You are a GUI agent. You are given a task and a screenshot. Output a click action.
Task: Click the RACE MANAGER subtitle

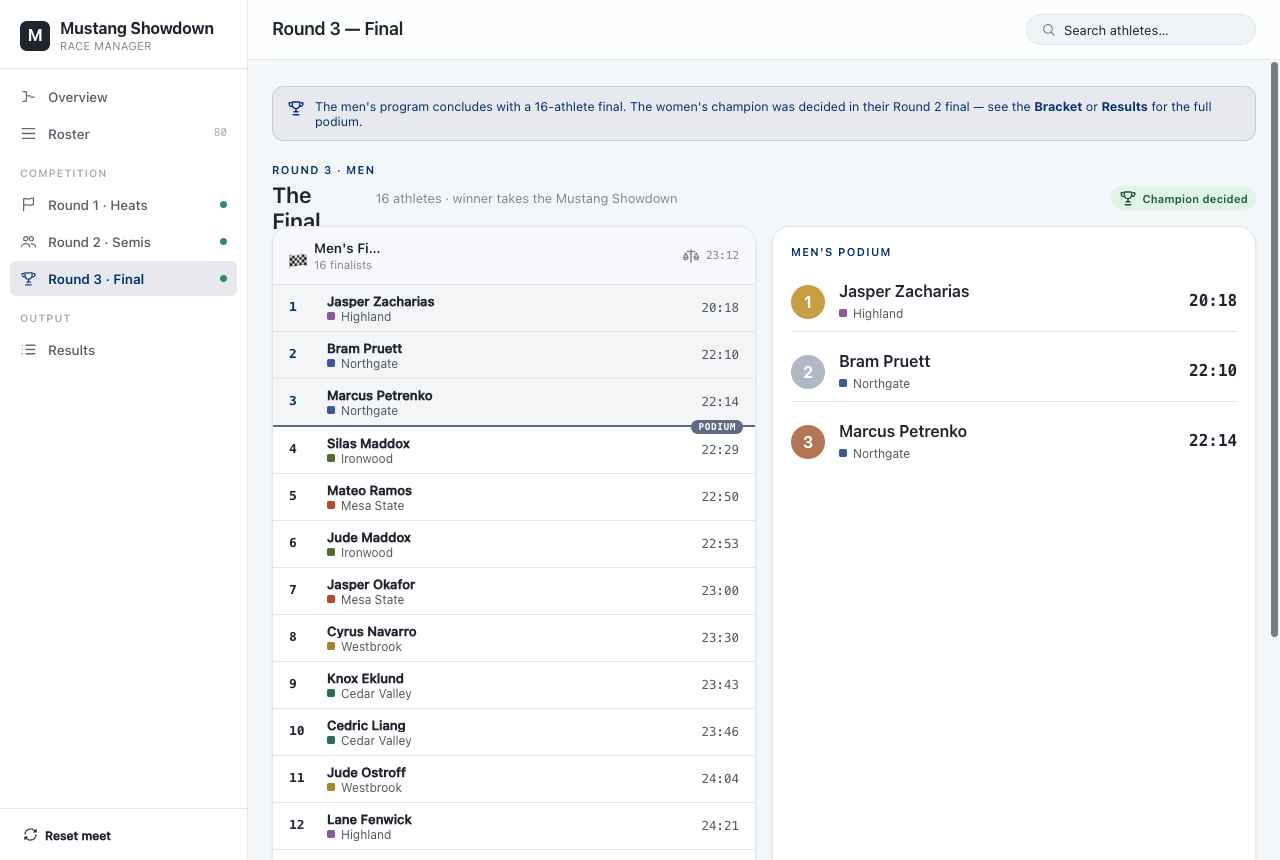click(x=106, y=46)
